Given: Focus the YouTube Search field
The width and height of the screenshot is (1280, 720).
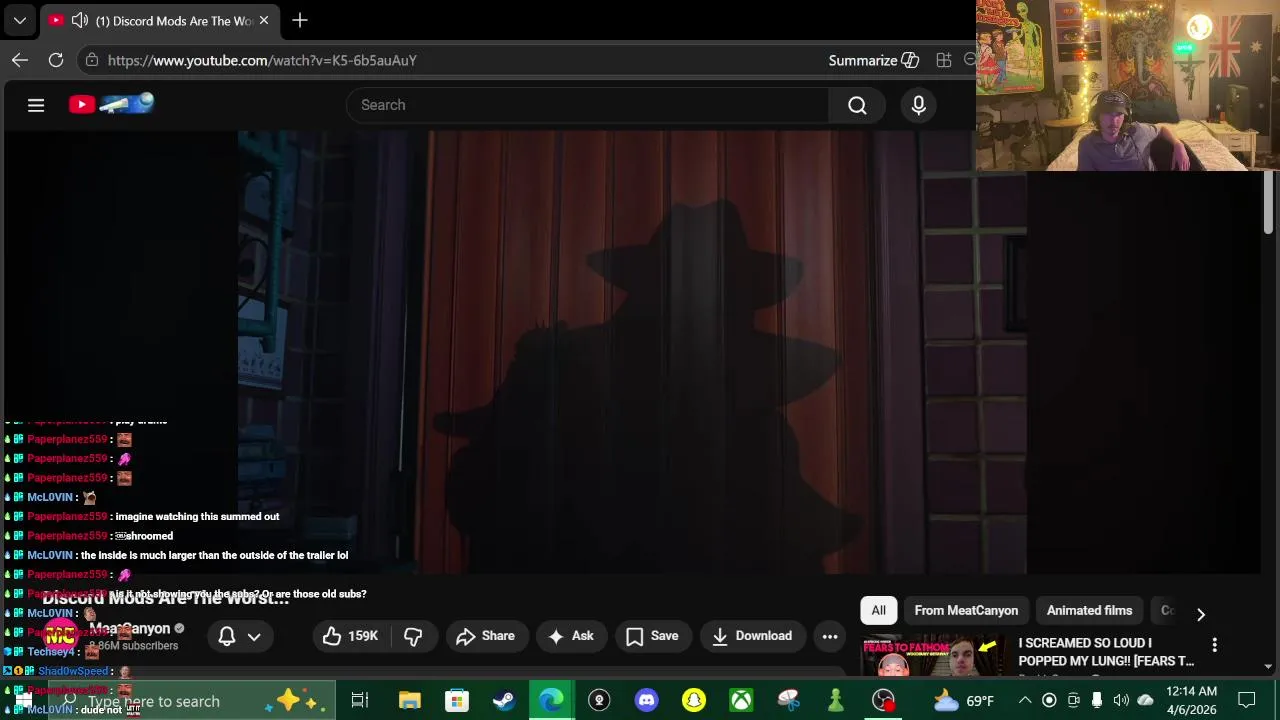Looking at the screenshot, I should point(588,105).
